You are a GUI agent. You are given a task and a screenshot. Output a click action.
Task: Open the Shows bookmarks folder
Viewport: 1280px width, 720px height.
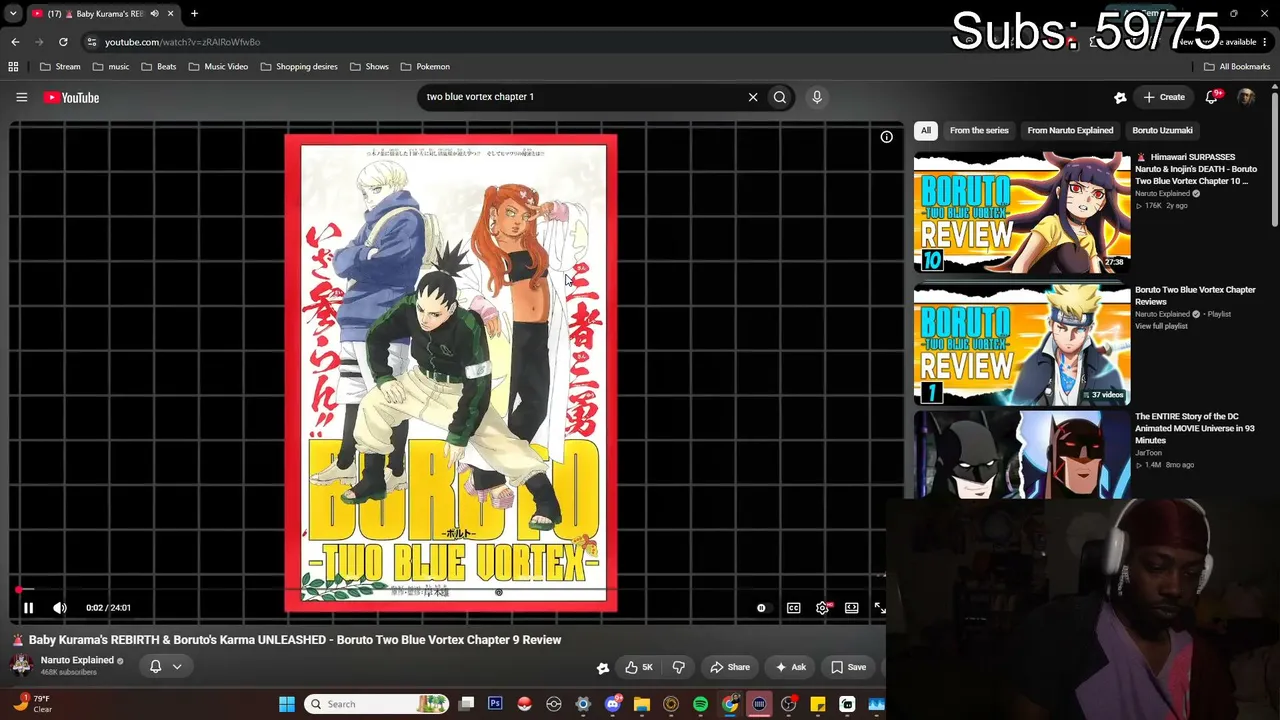coord(369,67)
